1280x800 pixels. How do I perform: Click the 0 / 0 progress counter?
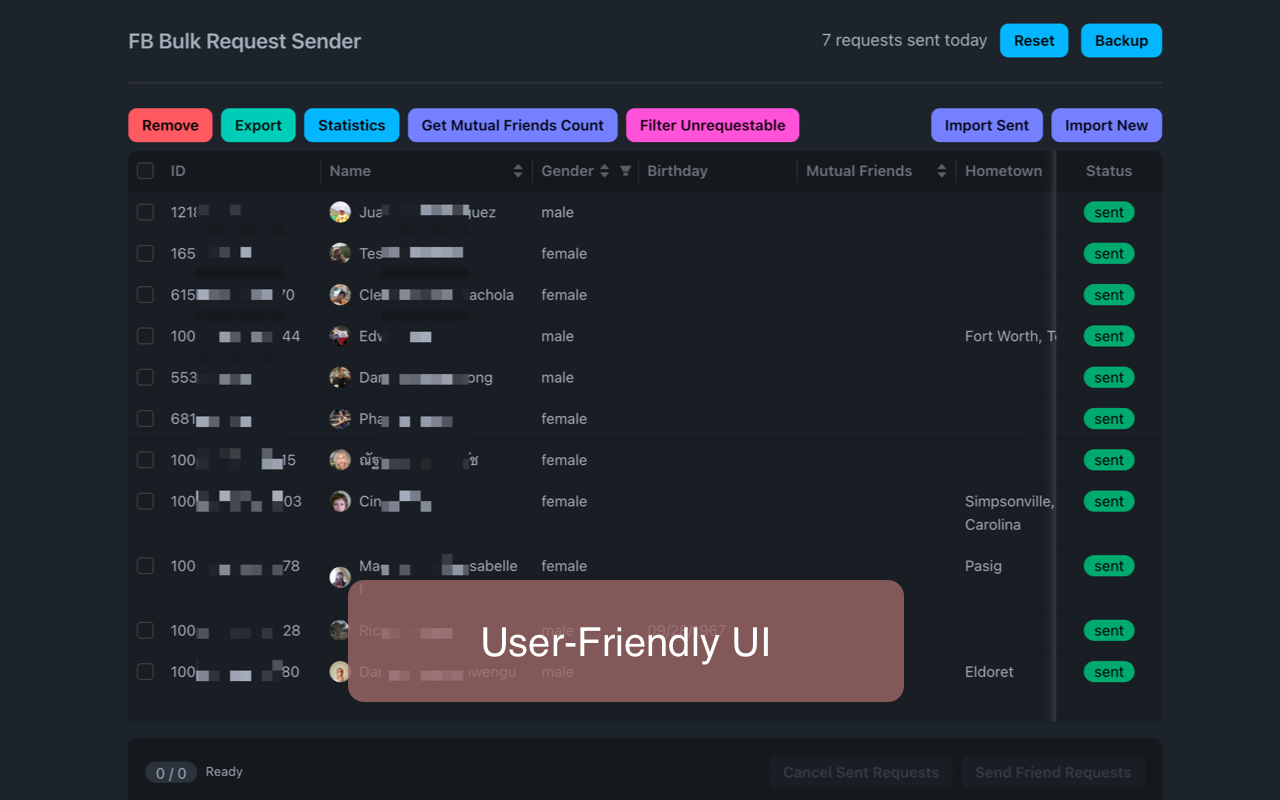(171, 773)
